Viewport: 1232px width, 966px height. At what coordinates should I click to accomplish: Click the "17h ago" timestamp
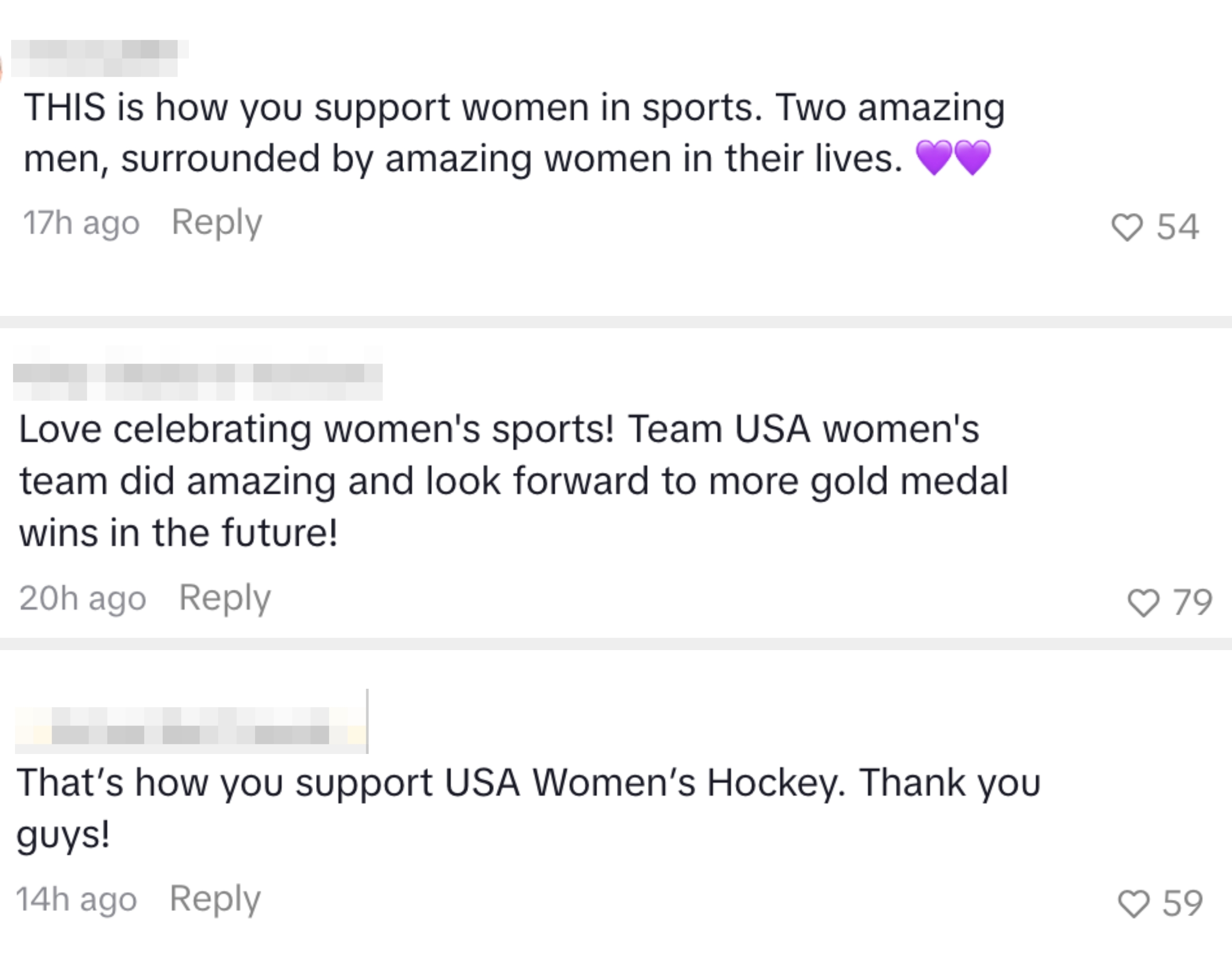(81, 223)
